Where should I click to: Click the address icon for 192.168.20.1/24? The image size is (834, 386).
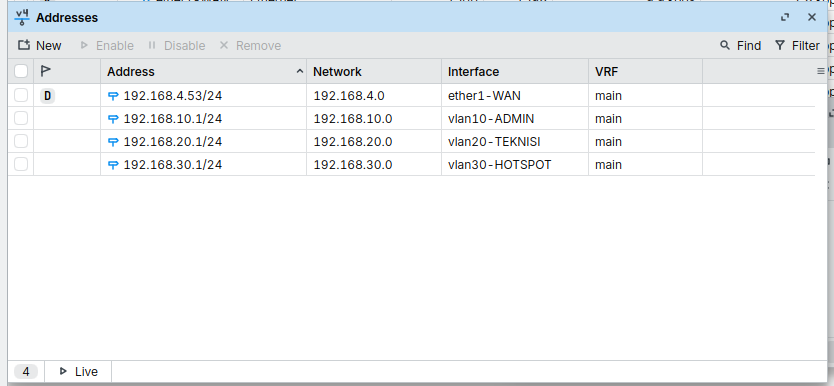coord(113,142)
